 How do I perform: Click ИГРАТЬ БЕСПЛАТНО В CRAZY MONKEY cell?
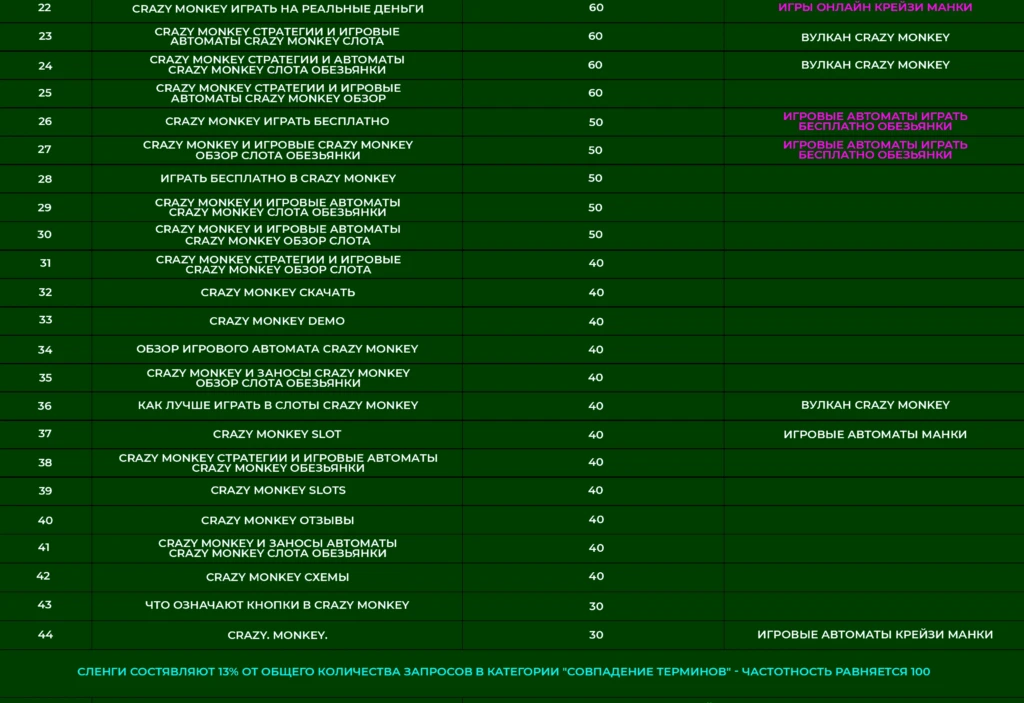pos(278,178)
